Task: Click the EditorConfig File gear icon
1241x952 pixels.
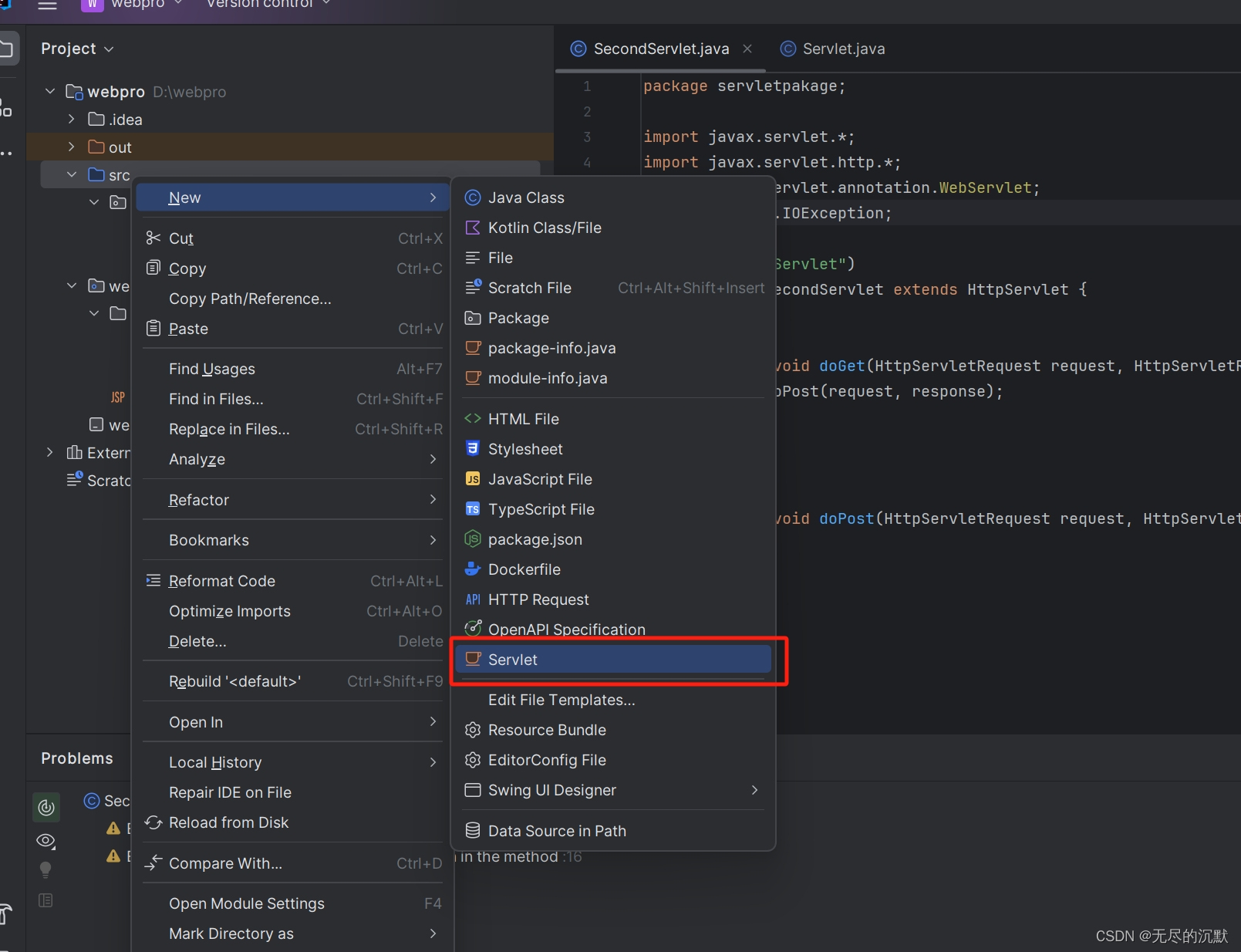Action: (x=473, y=760)
